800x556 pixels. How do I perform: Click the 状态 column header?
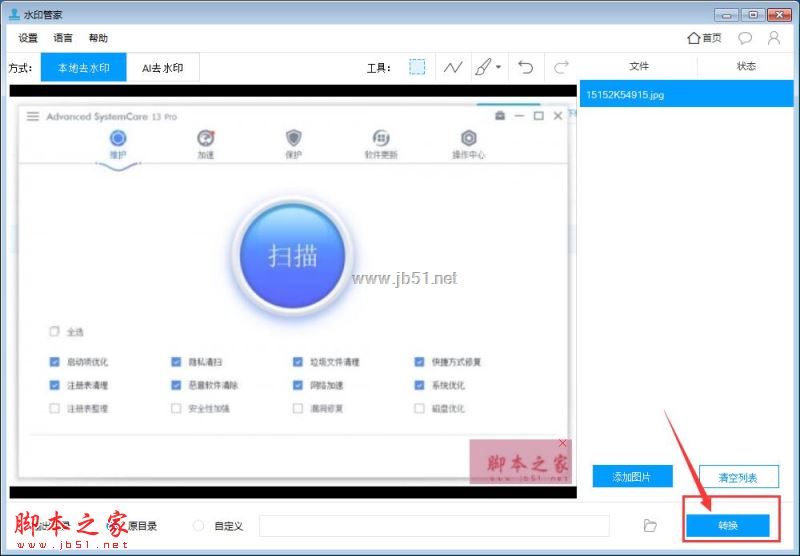point(746,66)
